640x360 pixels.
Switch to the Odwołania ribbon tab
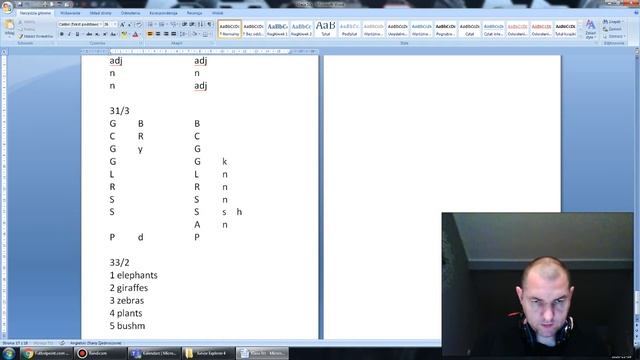pyautogui.click(x=130, y=13)
